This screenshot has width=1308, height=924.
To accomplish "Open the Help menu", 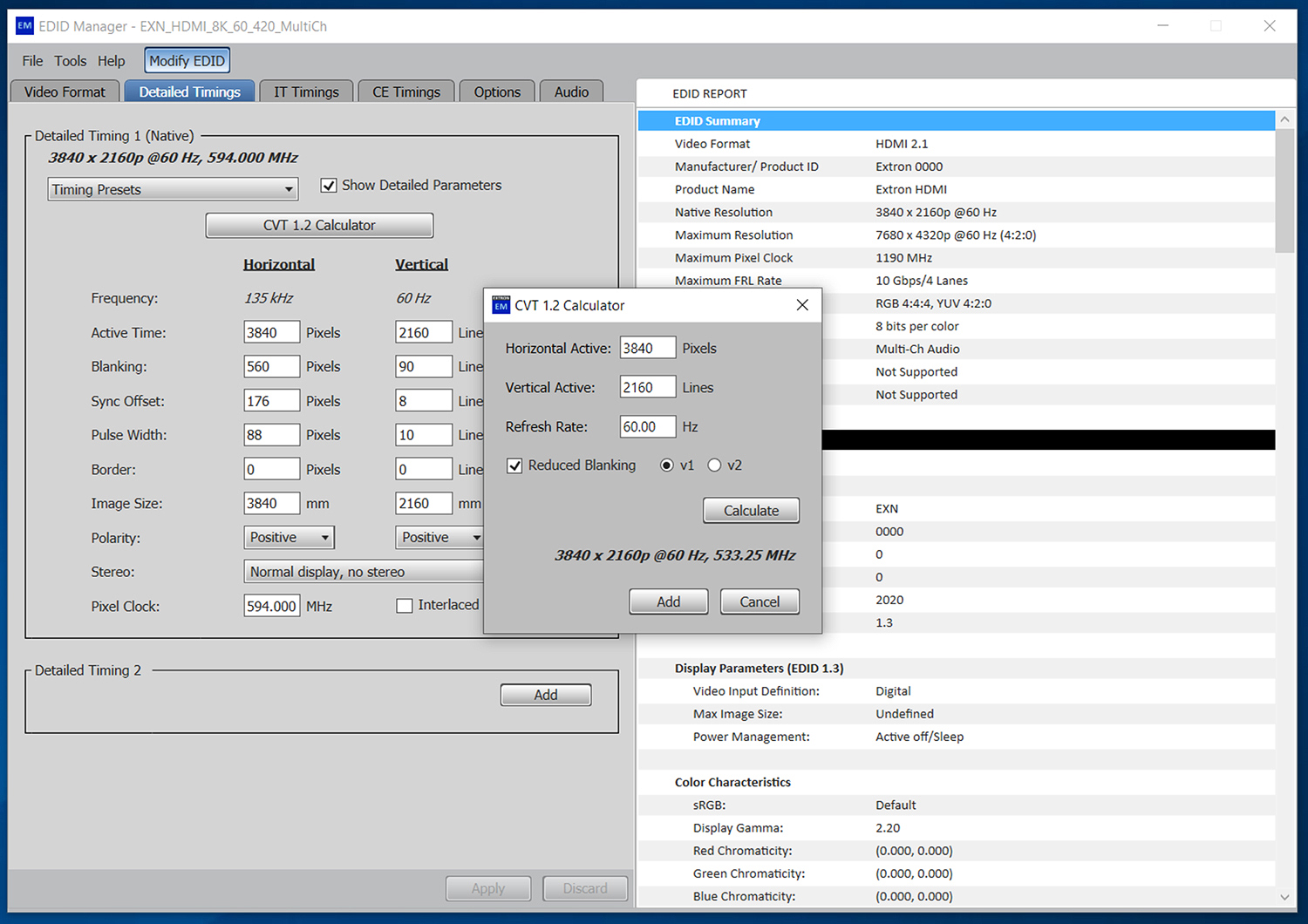I will pyautogui.click(x=111, y=61).
